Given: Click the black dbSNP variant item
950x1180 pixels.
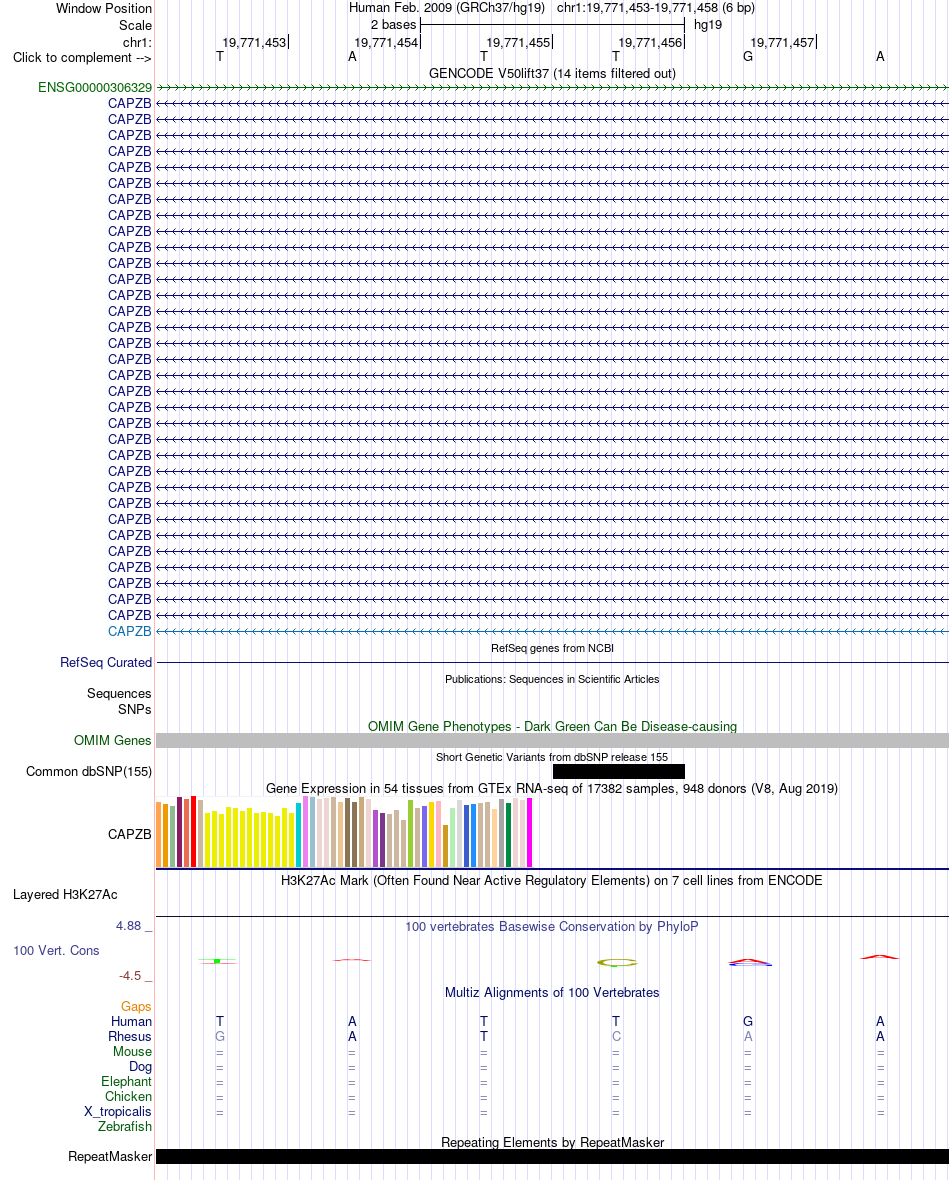Looking at the screenshot, I should (619, 771).
